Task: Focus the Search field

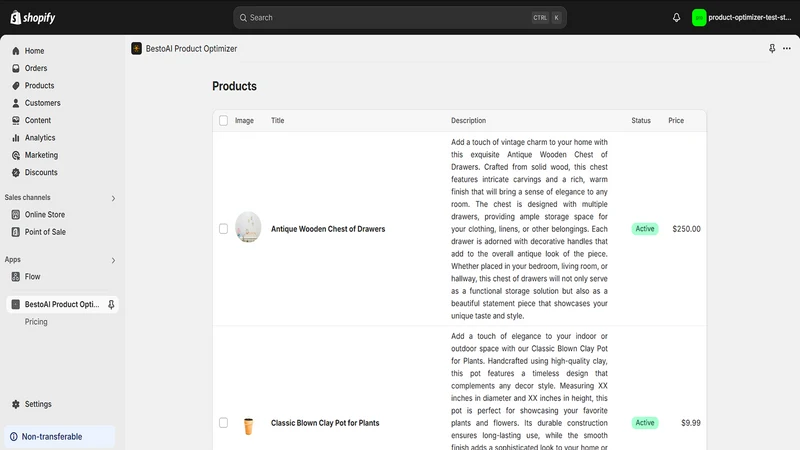Action: (399, 17)
